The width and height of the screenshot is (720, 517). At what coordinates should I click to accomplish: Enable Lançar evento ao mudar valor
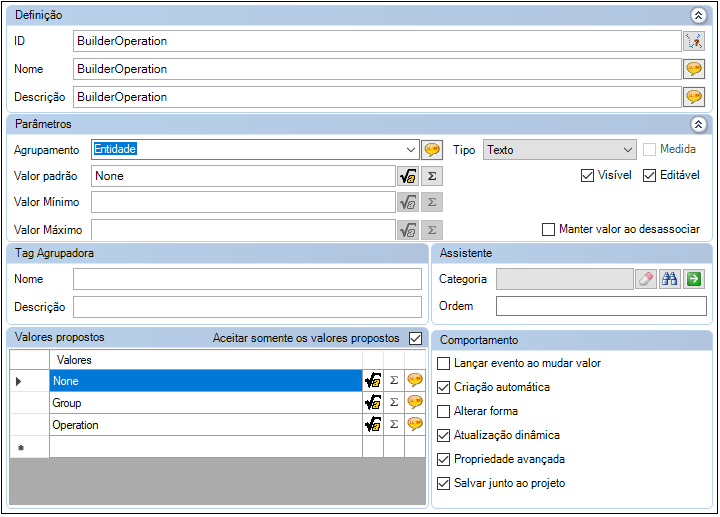pyautogui.click(x=444, y=364)
